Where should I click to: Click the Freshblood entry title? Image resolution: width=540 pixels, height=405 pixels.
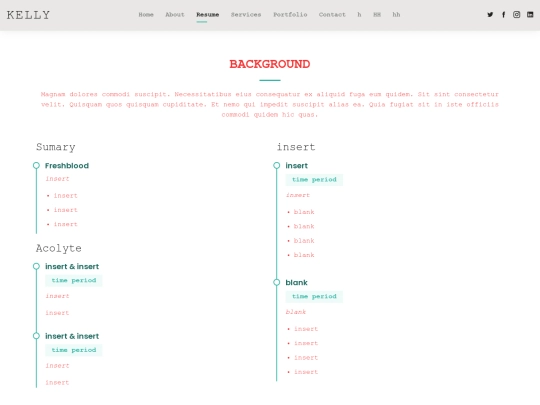click(67, 166)
